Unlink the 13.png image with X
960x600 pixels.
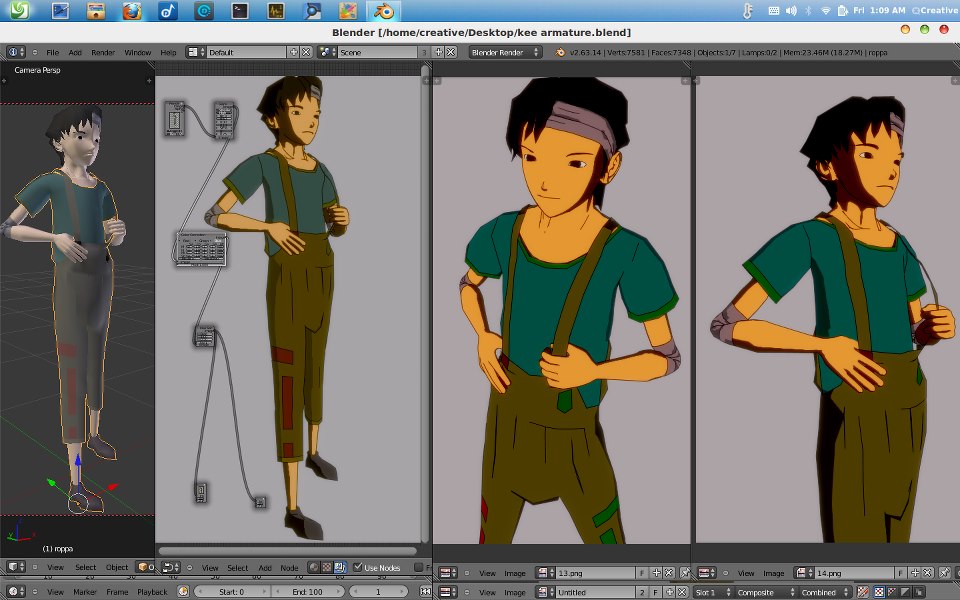pos(669,573)
